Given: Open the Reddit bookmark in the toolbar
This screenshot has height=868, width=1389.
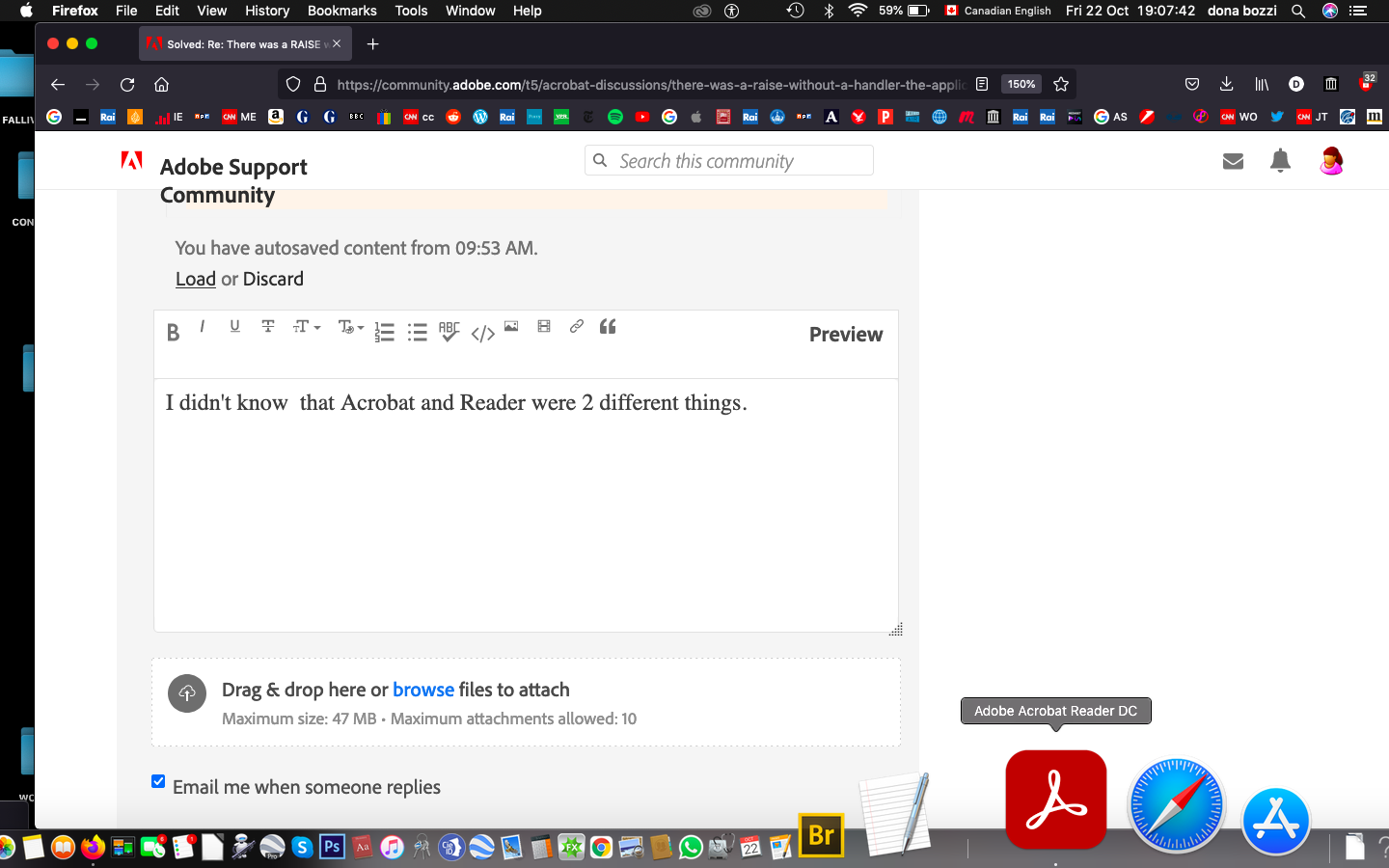Looking at the screenshot, I should coord(453,117).
